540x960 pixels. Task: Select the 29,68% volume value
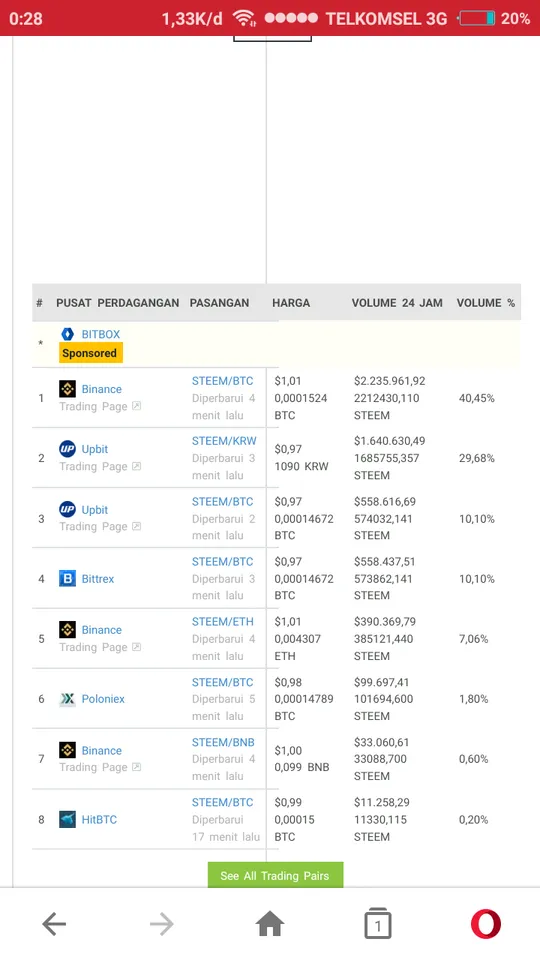[x=476, y=458]
